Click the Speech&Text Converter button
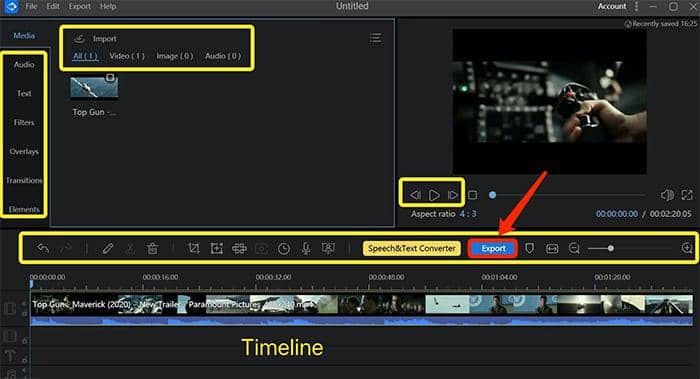Image resolution: width=700 pixels, height=379 pixels. click(x=412, y=248)
